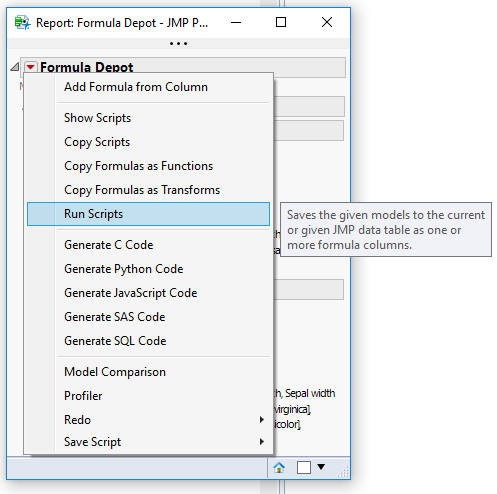Select Generate JavaScript Code

pos(148,293)
